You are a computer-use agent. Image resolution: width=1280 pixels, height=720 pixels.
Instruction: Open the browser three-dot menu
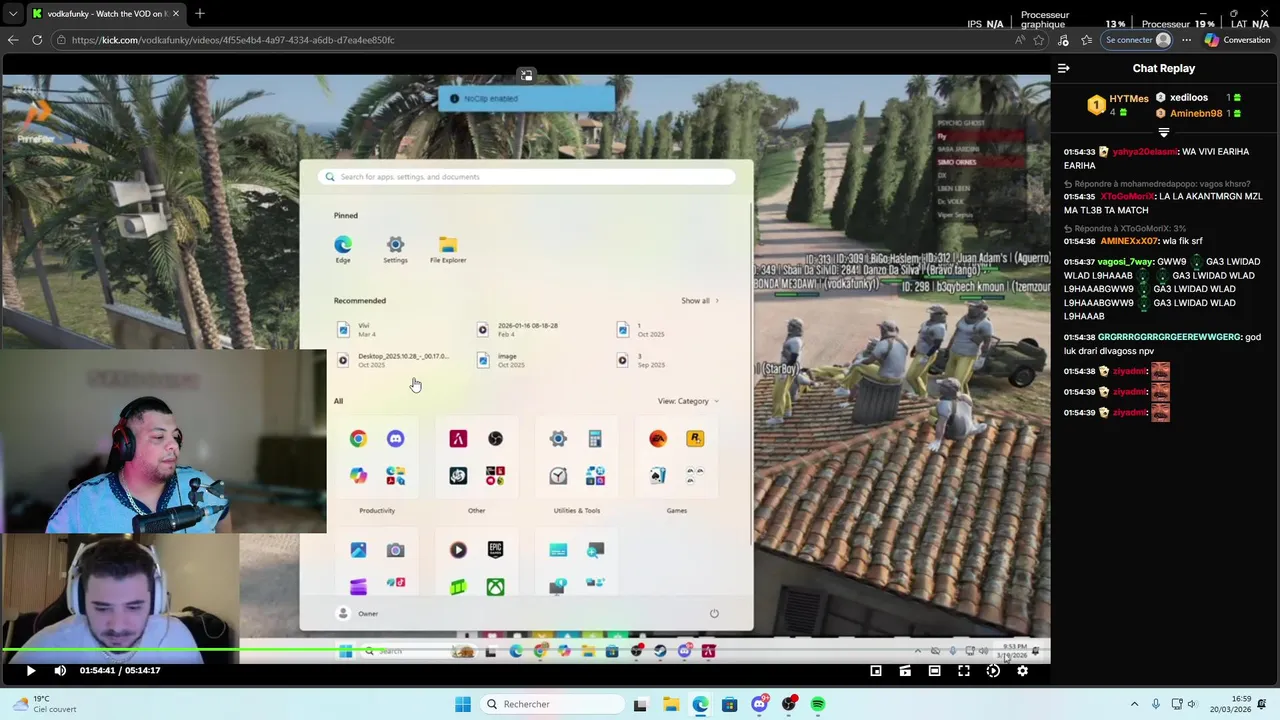tap(1186, 40)
